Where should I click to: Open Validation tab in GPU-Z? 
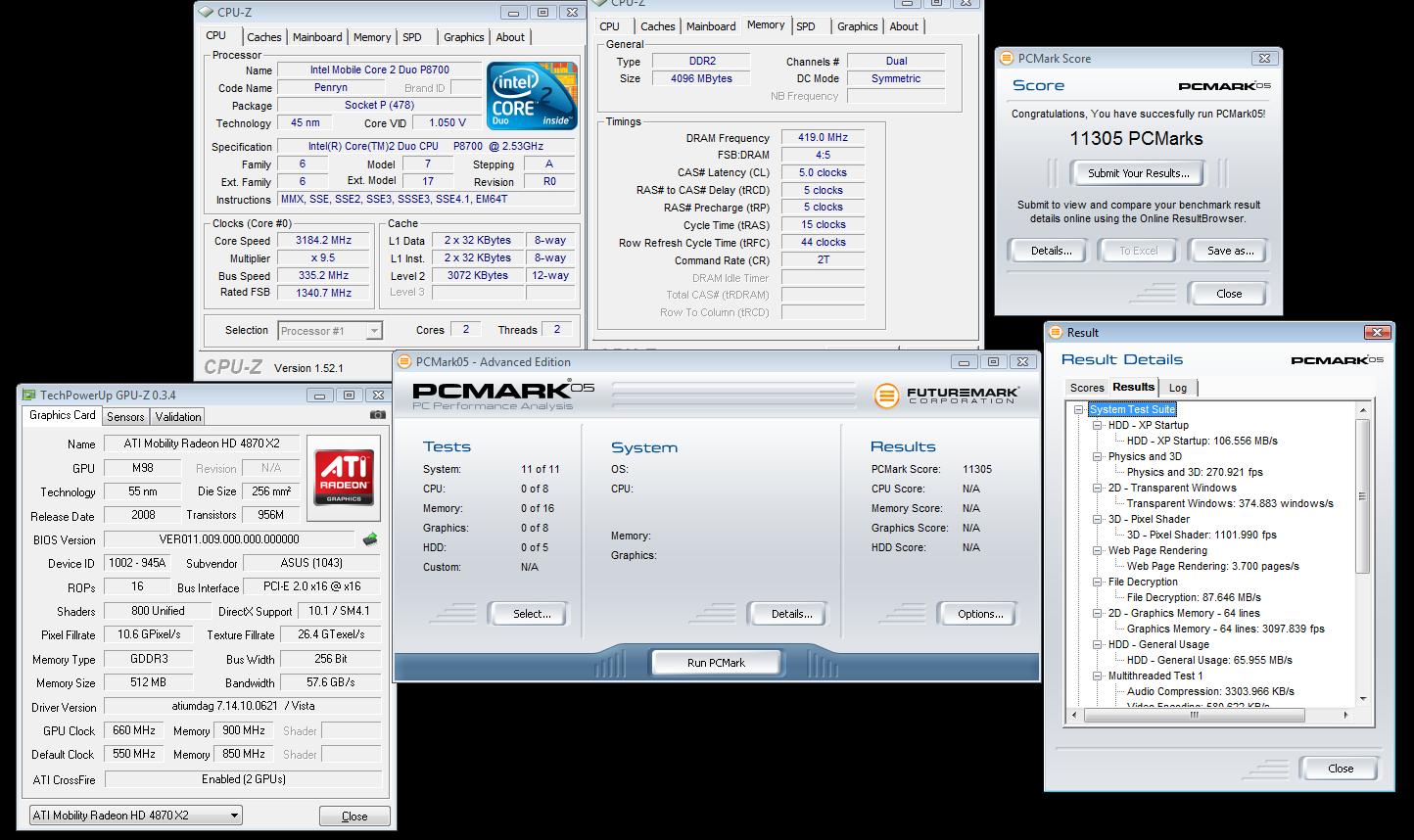(178, 417)
